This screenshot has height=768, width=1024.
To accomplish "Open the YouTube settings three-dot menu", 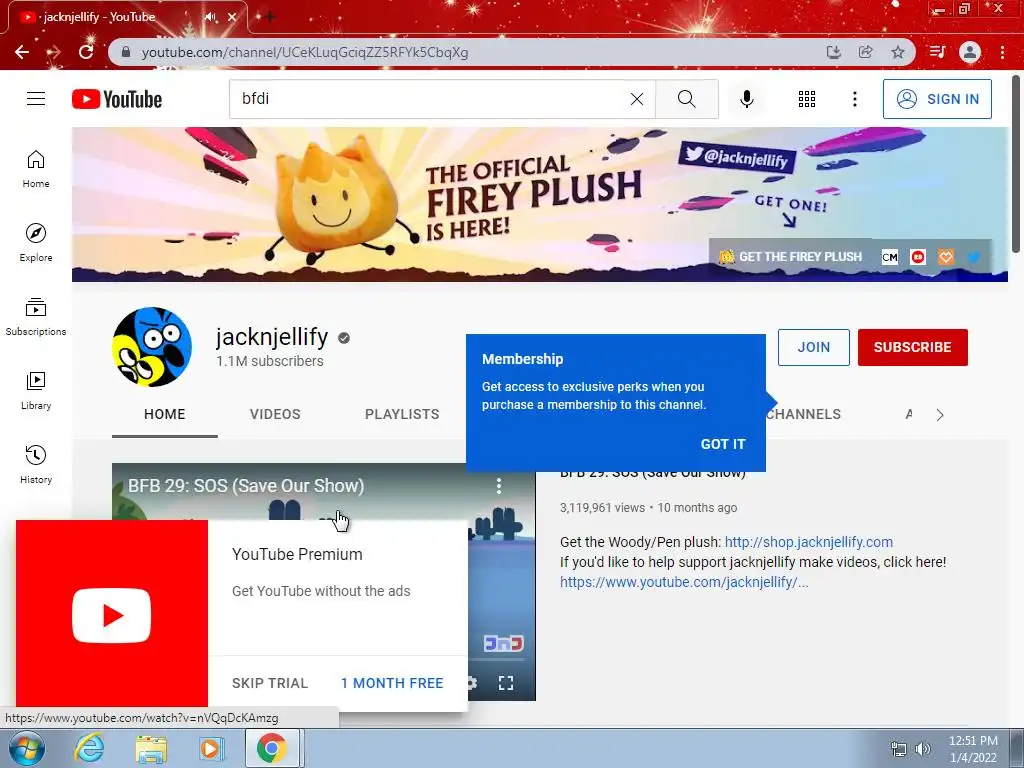I will point(854,99).
